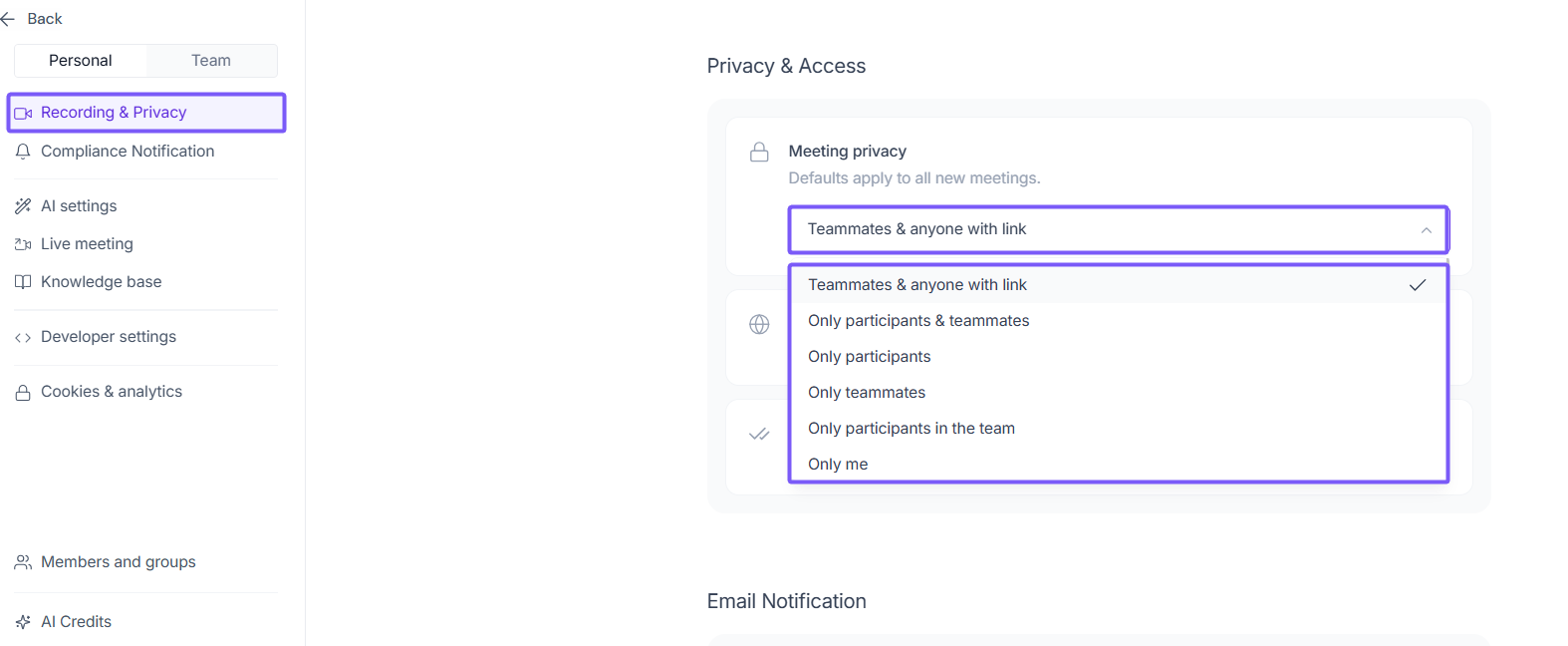Choose "Only participants" privacy option
The width and height of the screenshot is (1568, 646).
coord(870,357)
